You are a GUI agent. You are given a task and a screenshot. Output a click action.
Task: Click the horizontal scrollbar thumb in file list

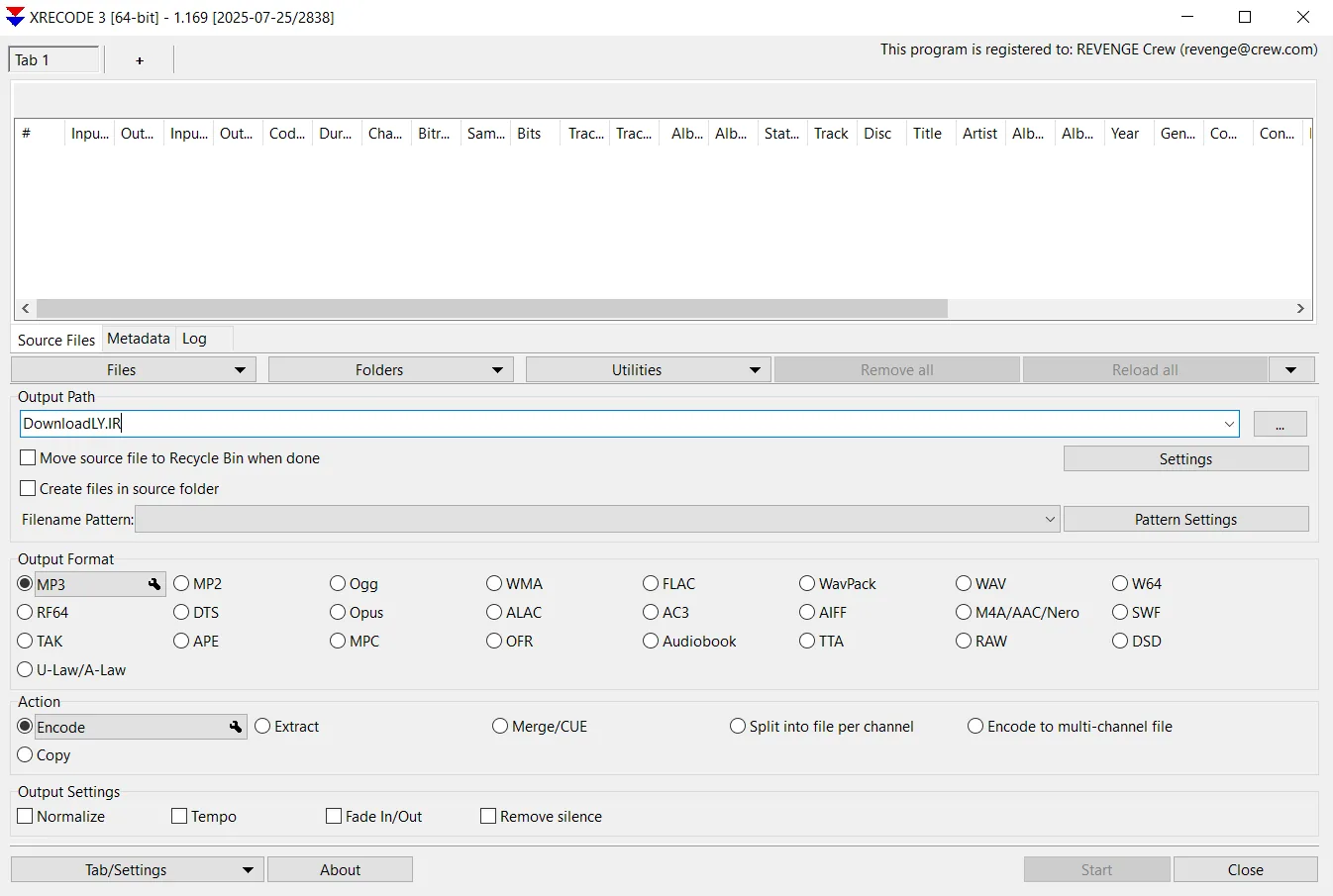coord(492,309)
